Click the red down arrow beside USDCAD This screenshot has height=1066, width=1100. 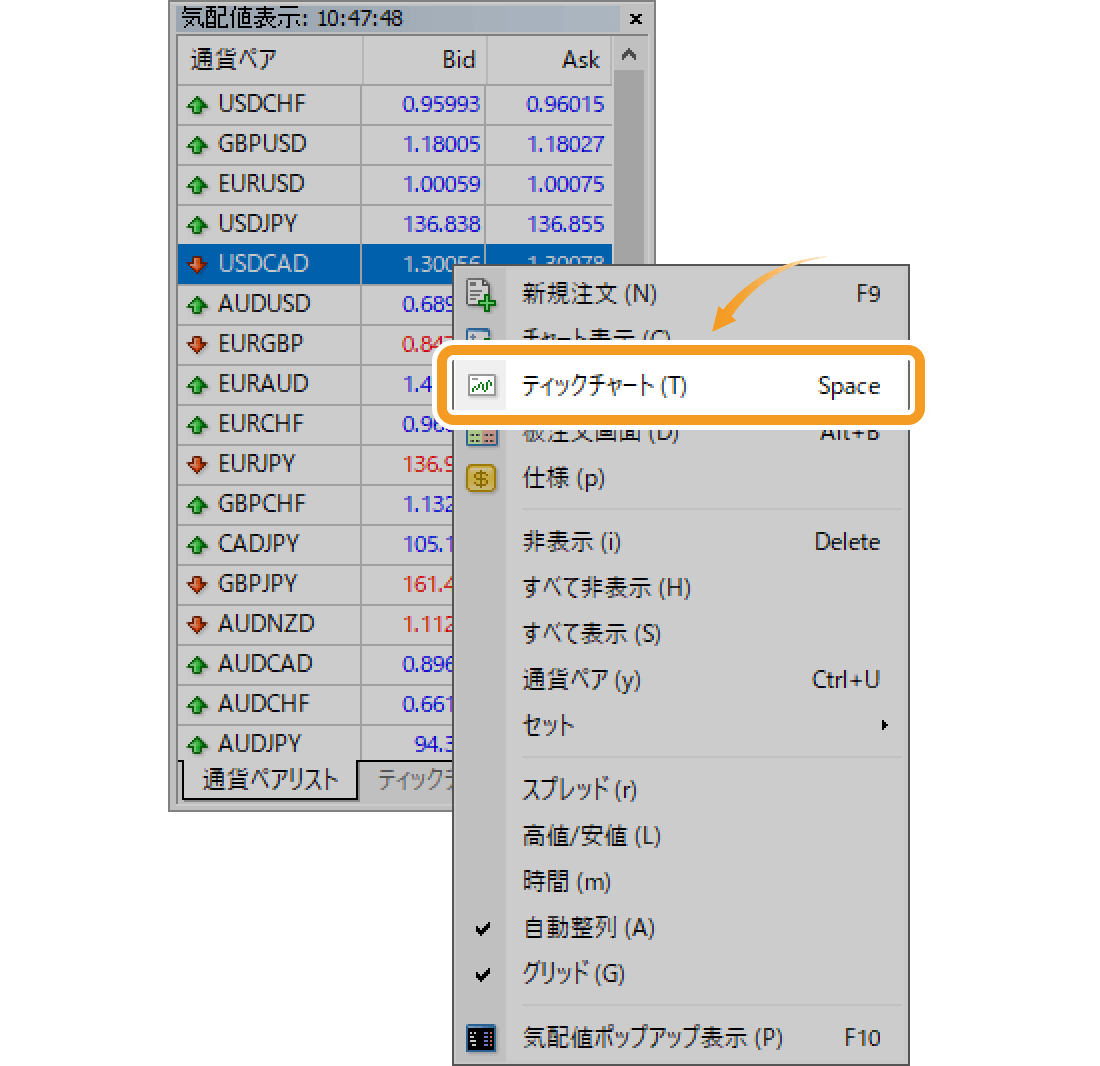pos(198,264)
